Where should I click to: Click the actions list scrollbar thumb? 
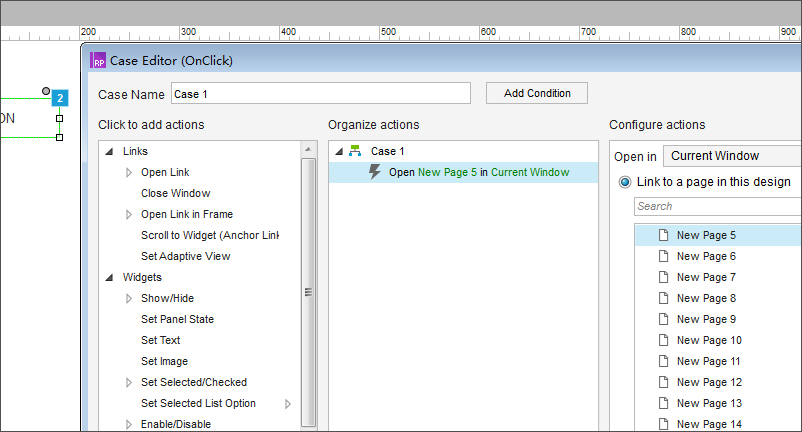click(x=308, y=292)
